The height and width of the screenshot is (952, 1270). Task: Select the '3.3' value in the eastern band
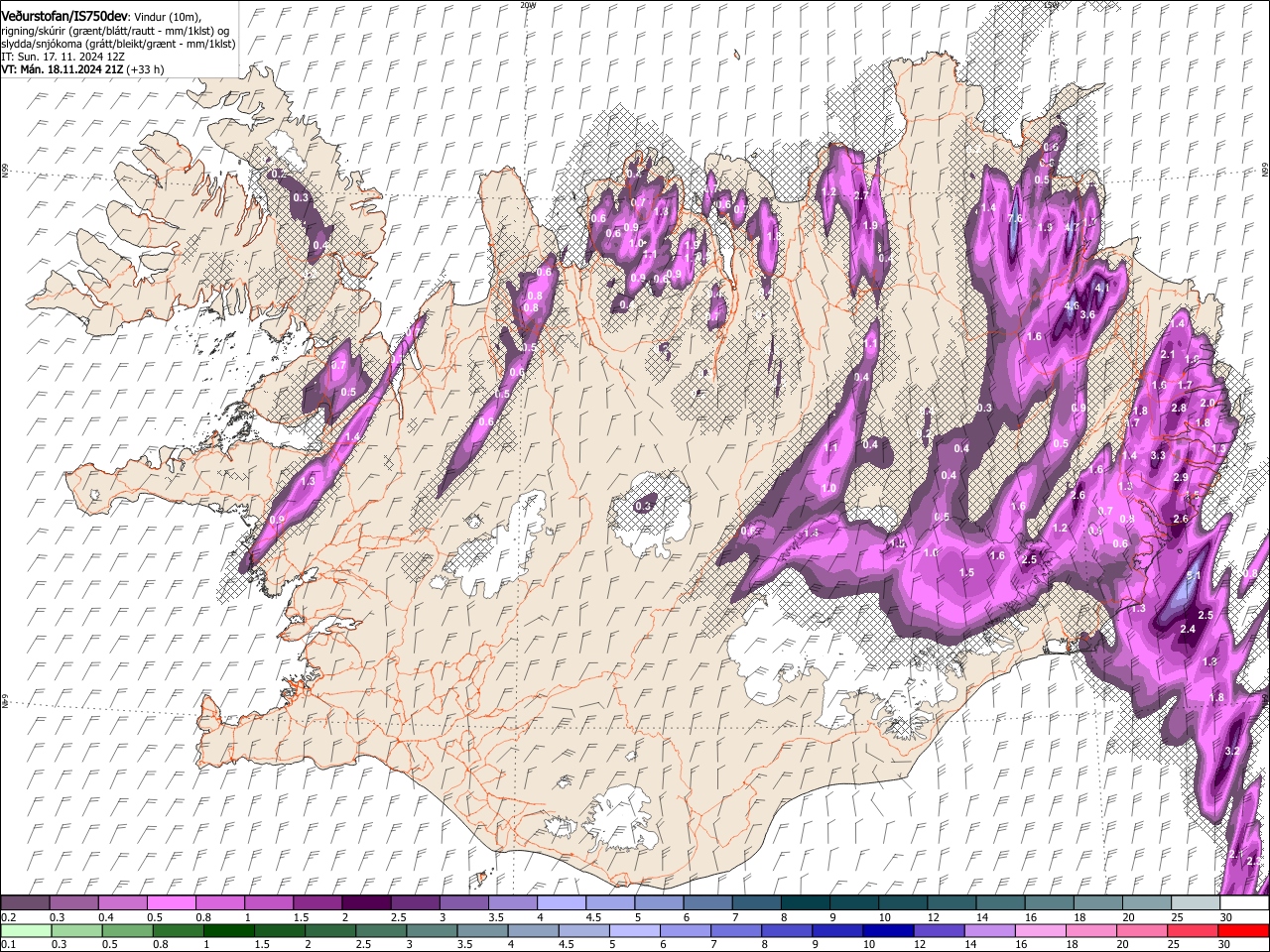[x=1157, y=455]
